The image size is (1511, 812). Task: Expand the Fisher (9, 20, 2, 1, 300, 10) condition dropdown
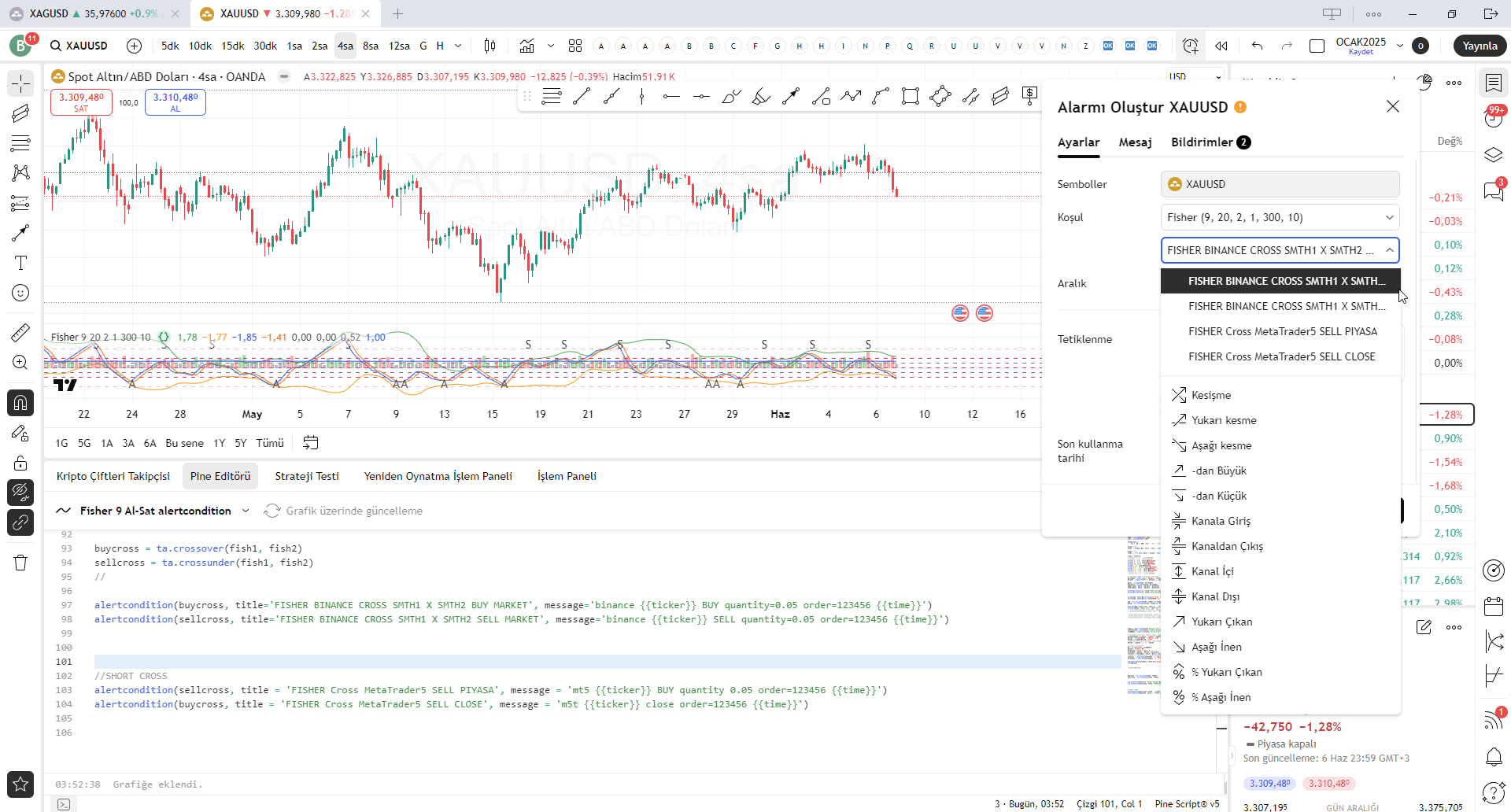1280,217
